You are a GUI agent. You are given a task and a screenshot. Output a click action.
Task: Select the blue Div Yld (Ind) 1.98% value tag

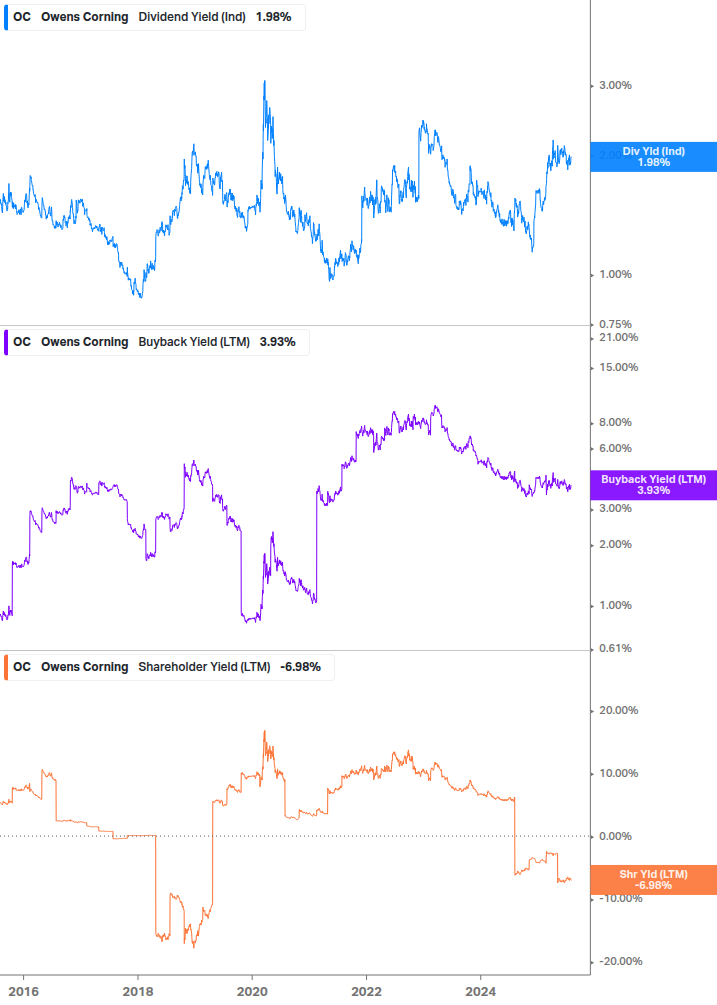click(x=654, y=157)
